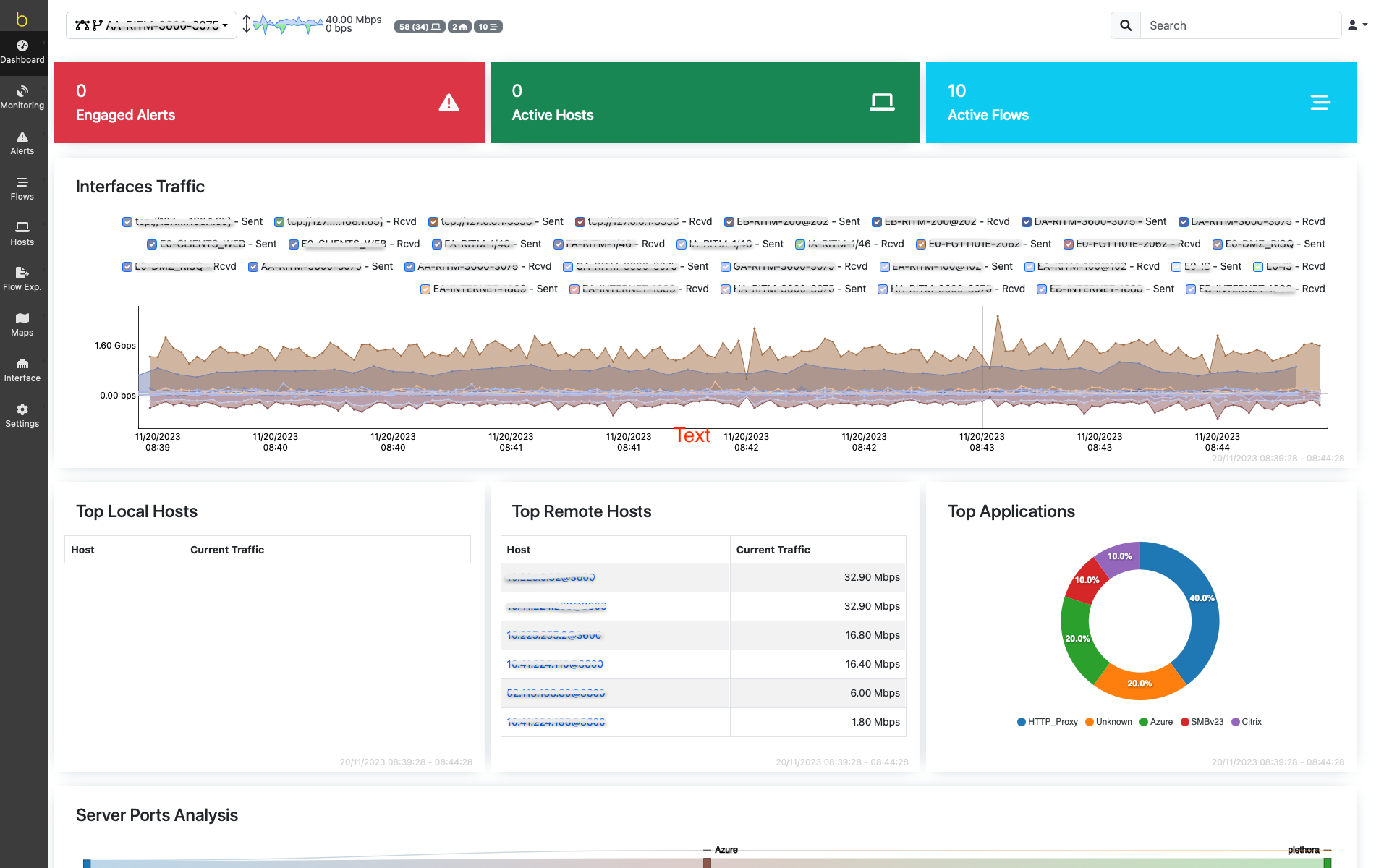Open the user account dropdown menu
The image size is (1384, 868).
[1357, 25]
